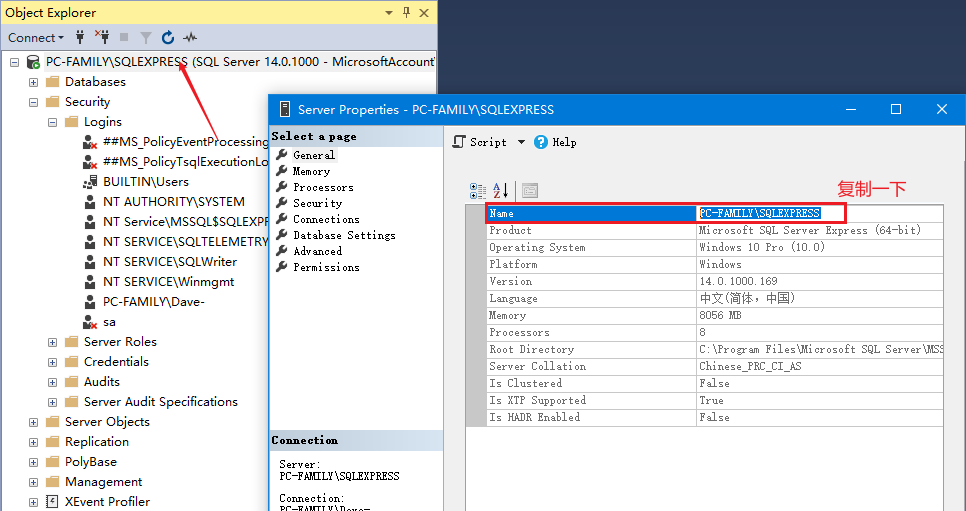
Task: Open the Connections page
Action: click(x=326, y=219)
